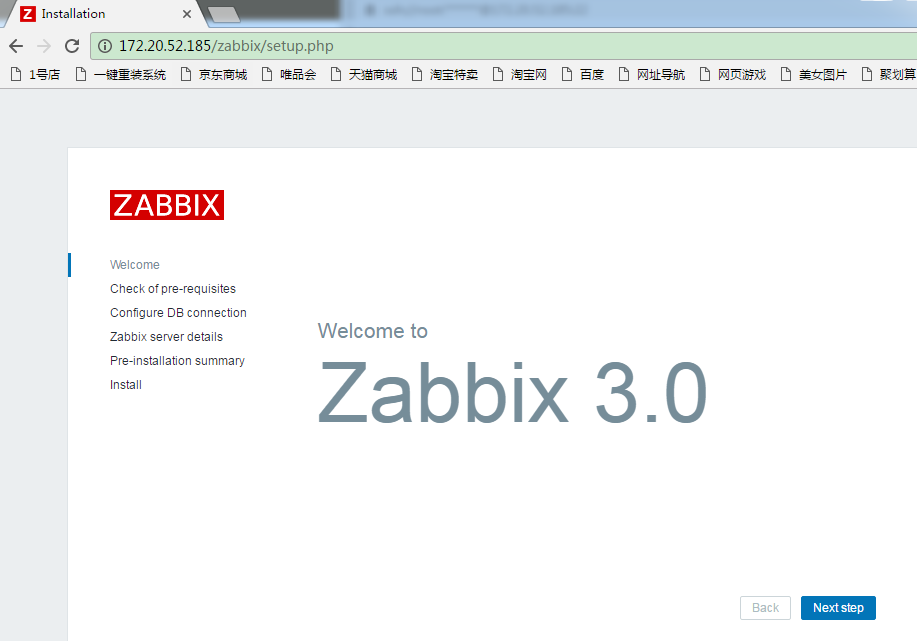Open the 唯品会 bookmark
The image size is (917, 641).
289,74
